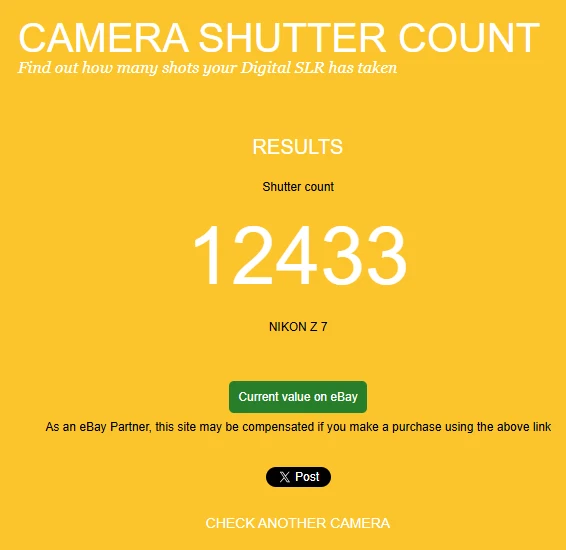Click the green Current value on eBay button
566x550 pixels.
click(x=298, y=397)
